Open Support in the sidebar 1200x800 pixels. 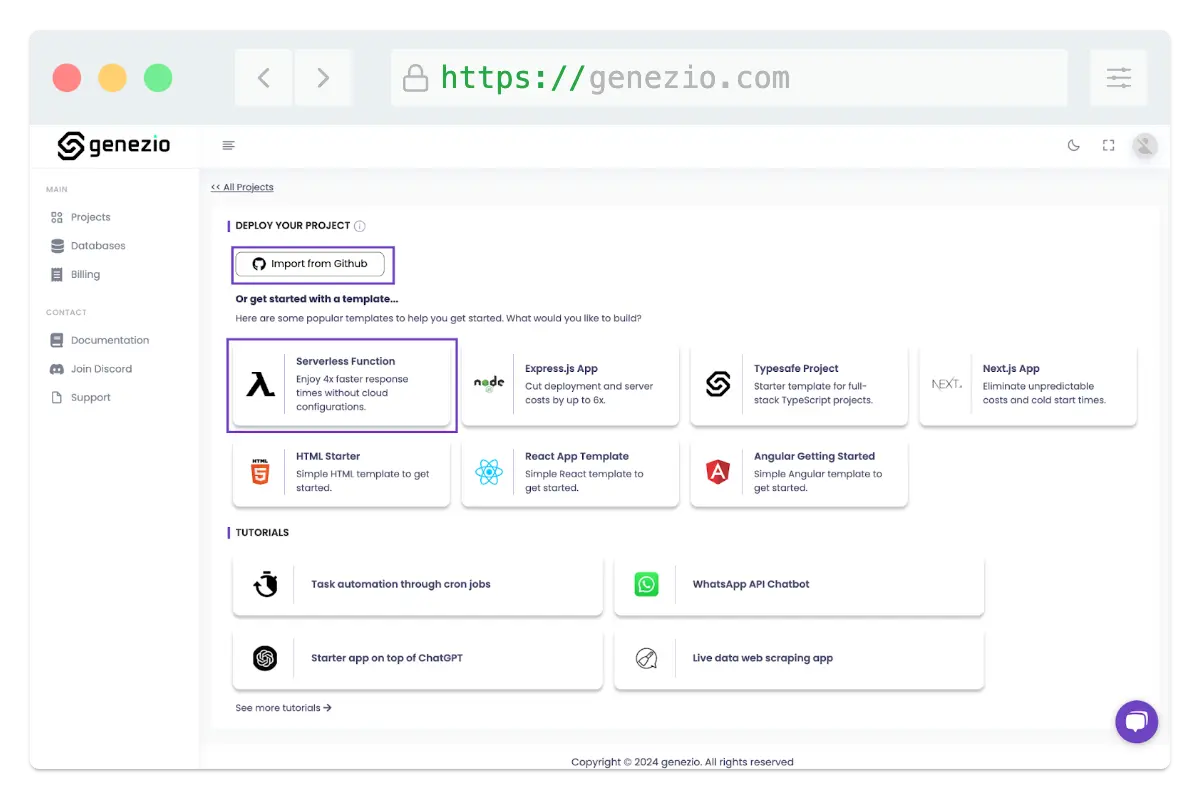tap(81, 398)
